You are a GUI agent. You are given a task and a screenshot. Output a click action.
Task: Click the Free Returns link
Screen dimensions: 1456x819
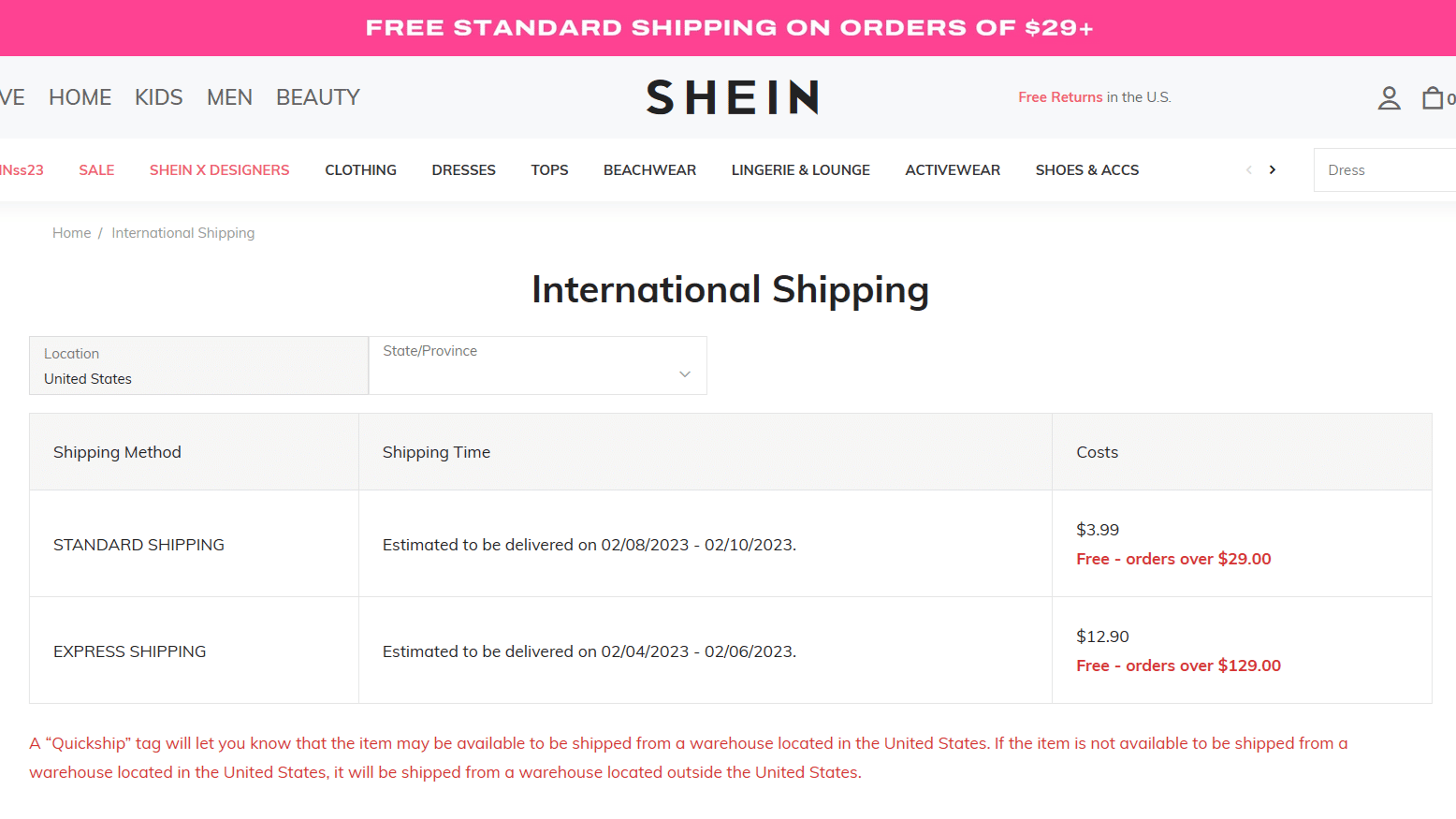1060,97
